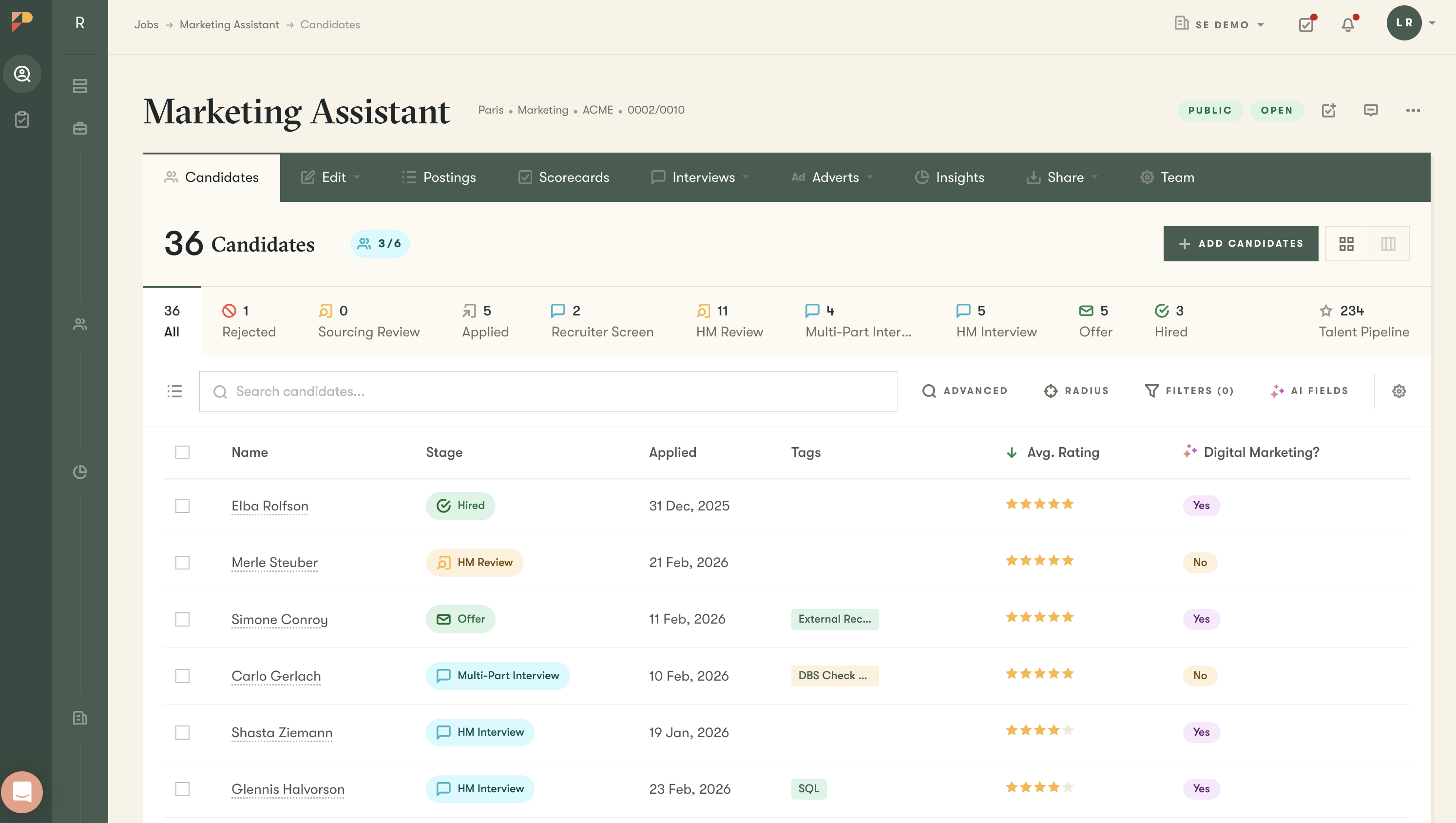
Task: Sort by Avg. Rating arrow
Action: click(x=1012, y=452)
